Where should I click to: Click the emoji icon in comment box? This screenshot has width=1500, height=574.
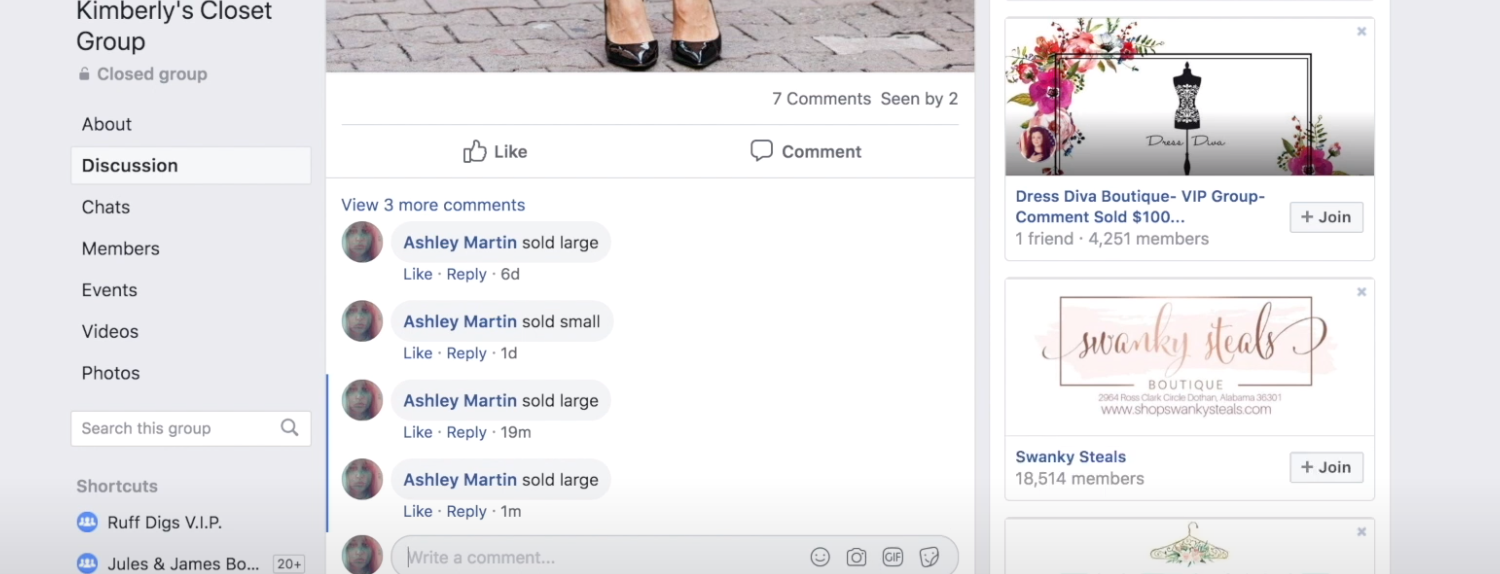click(820, 557)
